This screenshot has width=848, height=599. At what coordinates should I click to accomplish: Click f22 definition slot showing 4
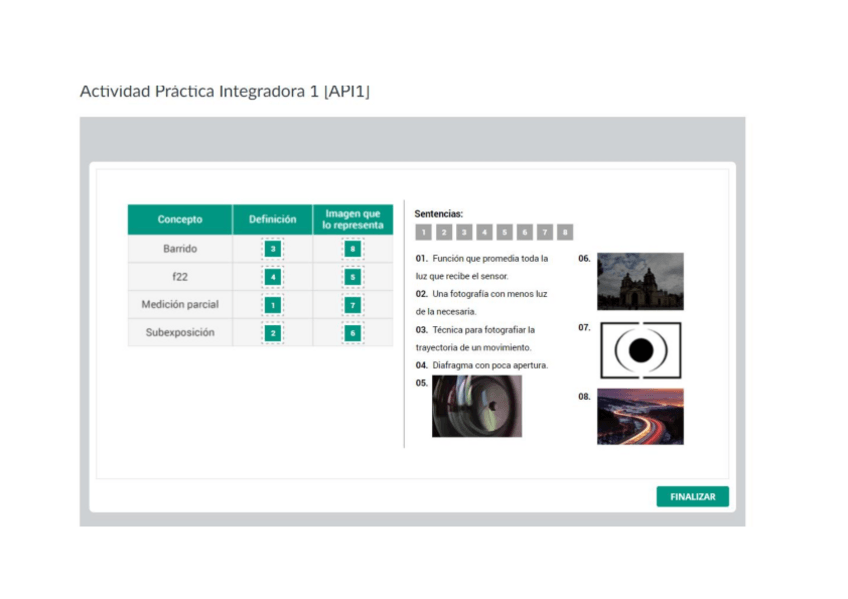point(273,277)
